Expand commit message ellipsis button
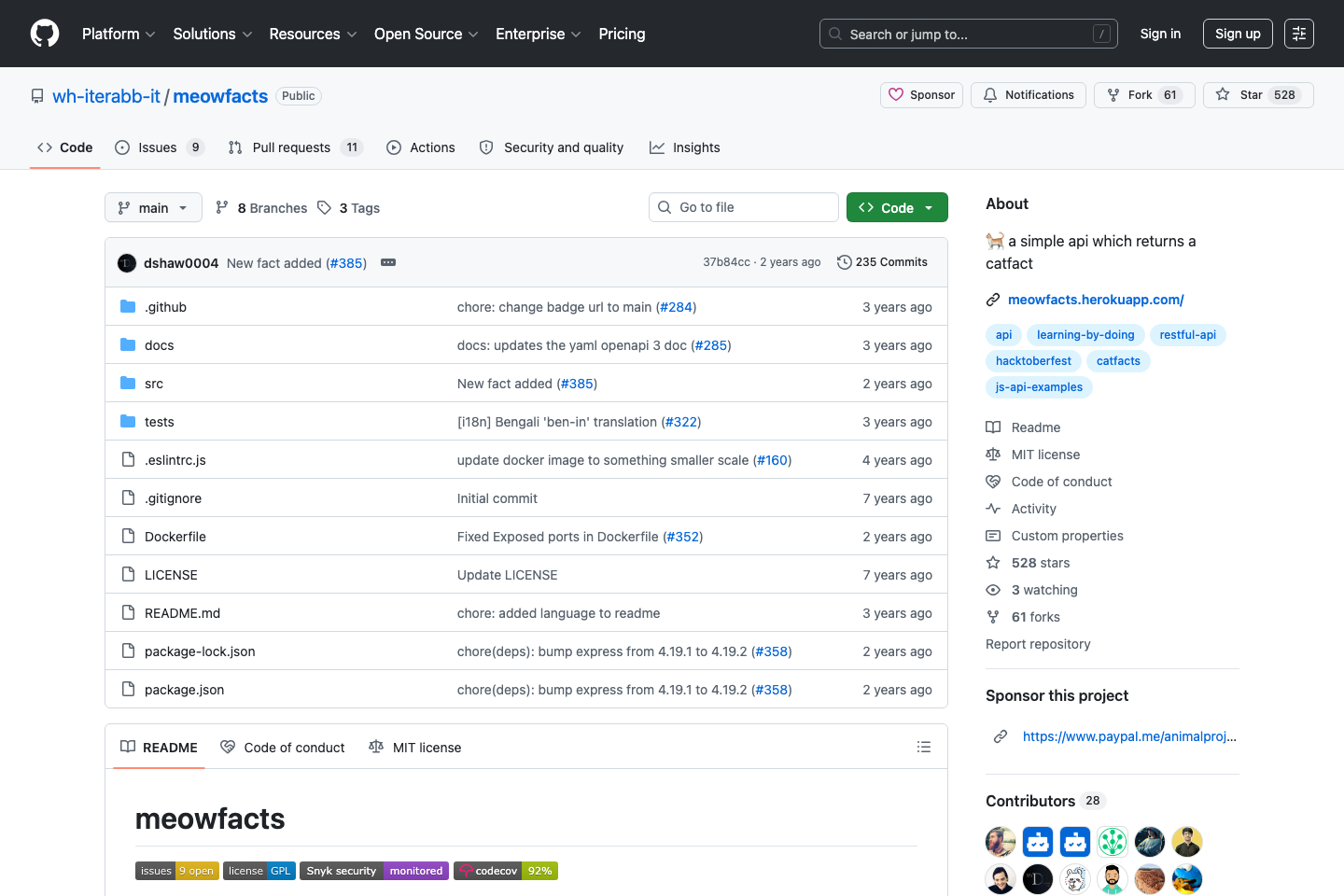The image size is (1344, 896). (x=388, y=263)
